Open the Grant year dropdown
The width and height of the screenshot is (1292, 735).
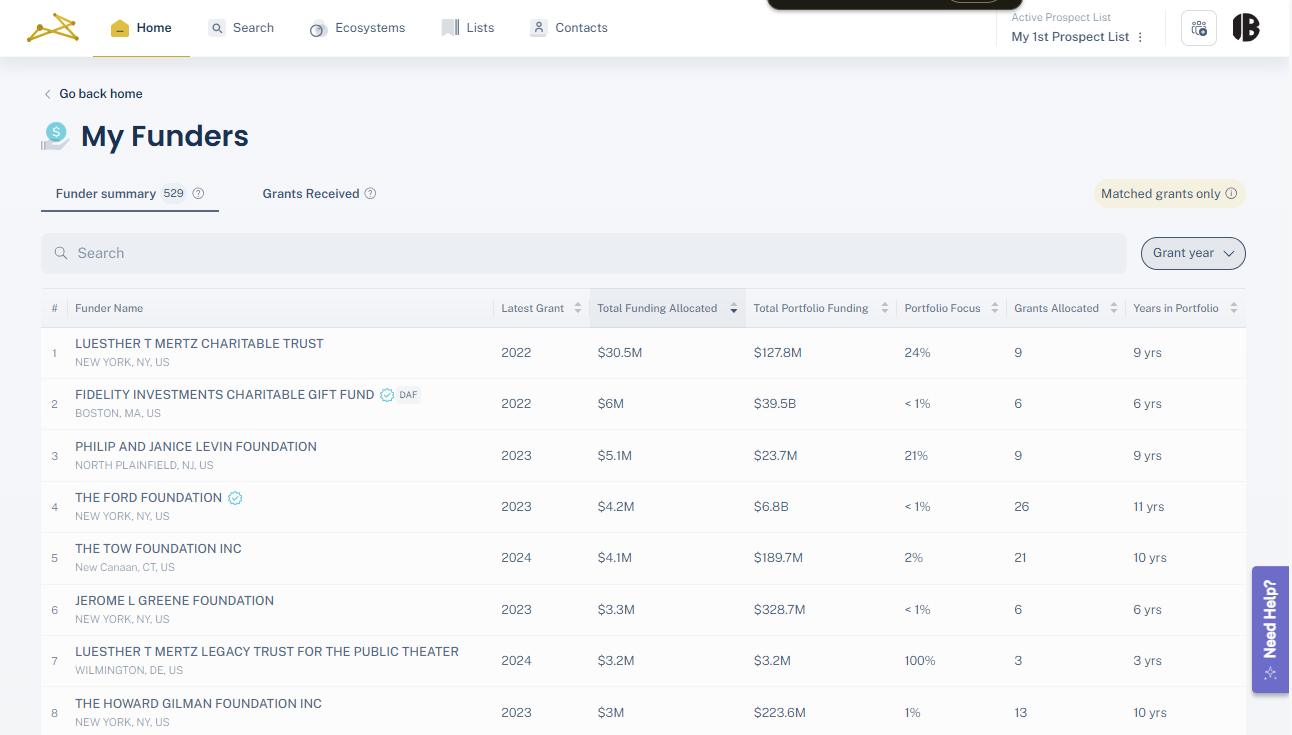pyautogui.click(x=1193, y=253)
